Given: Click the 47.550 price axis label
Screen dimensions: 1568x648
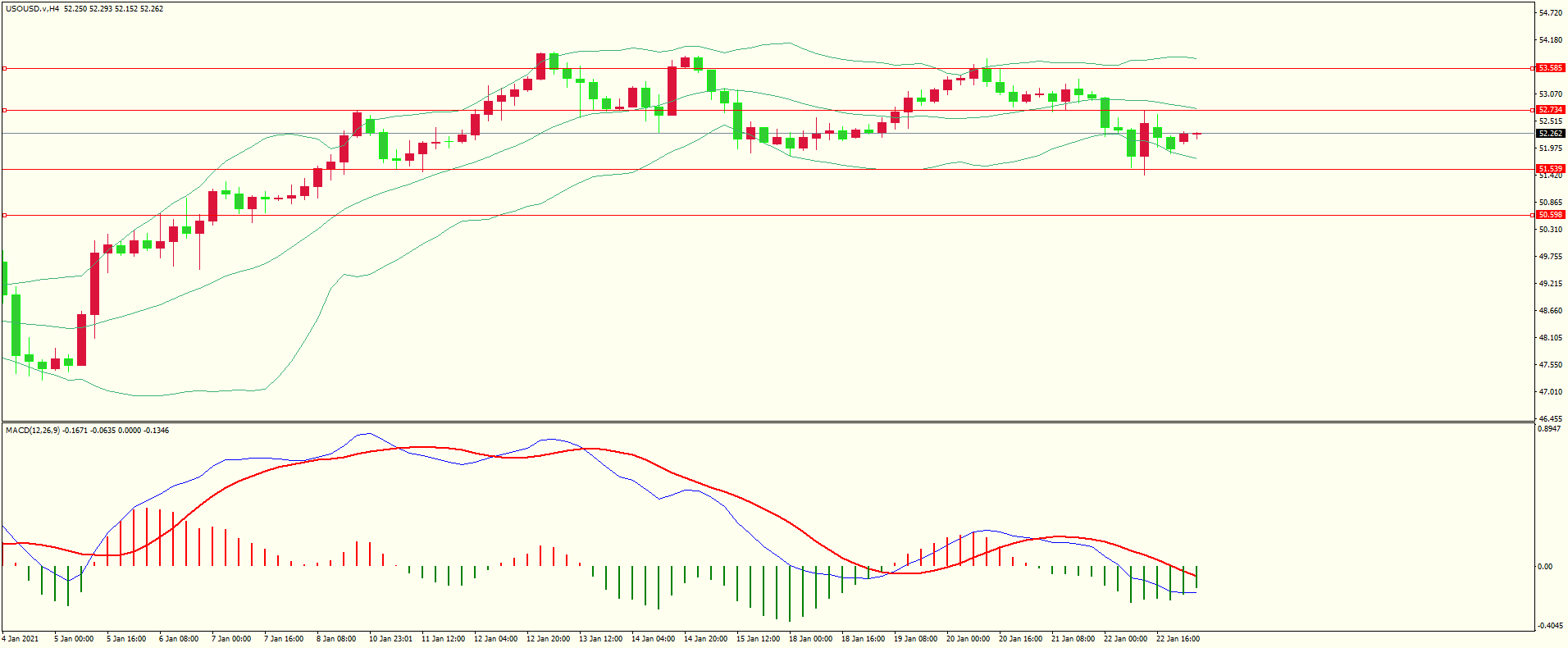Looking at the screenshot, I should pos(1550,365).
